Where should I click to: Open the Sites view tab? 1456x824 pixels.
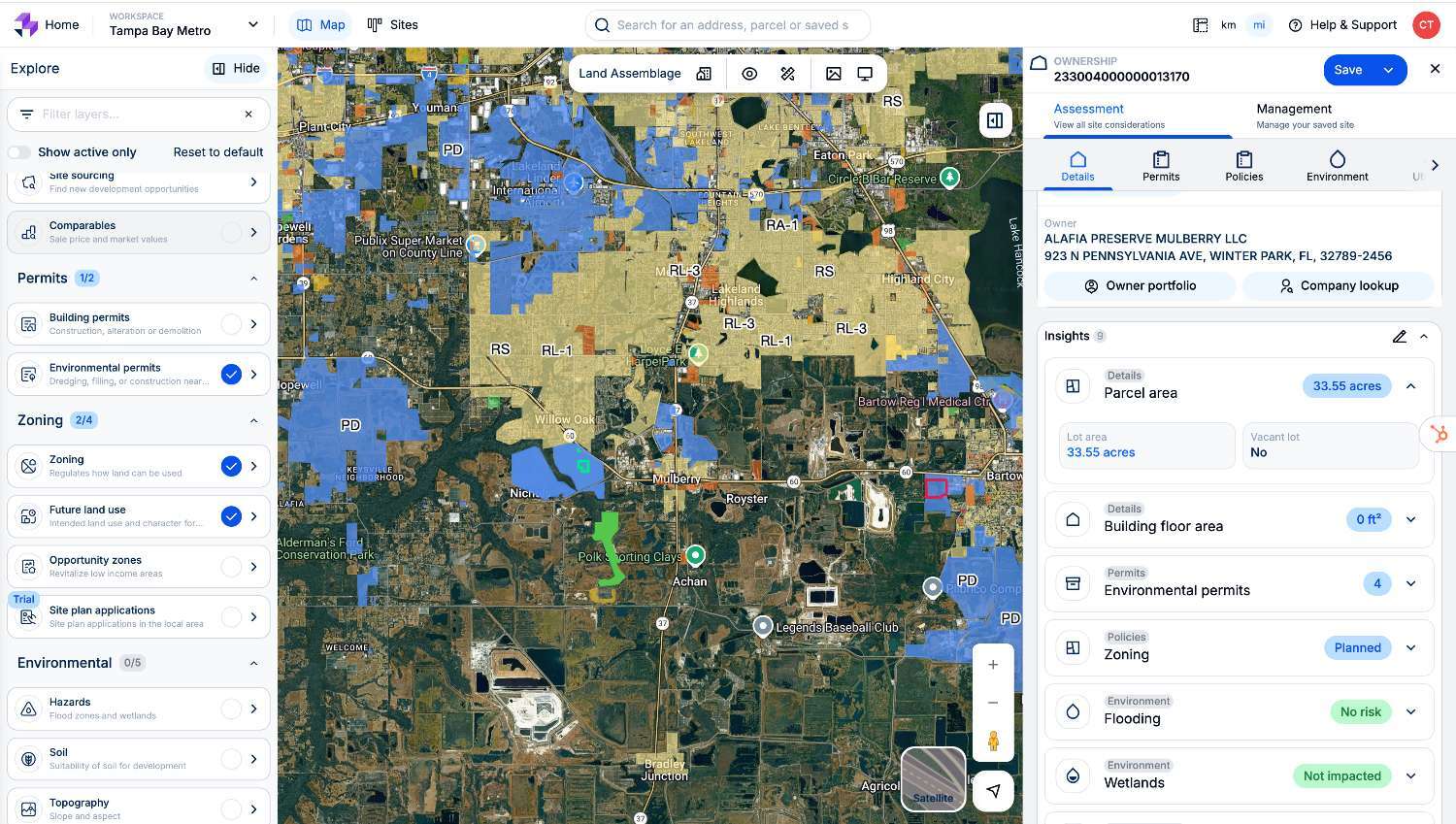392,24
